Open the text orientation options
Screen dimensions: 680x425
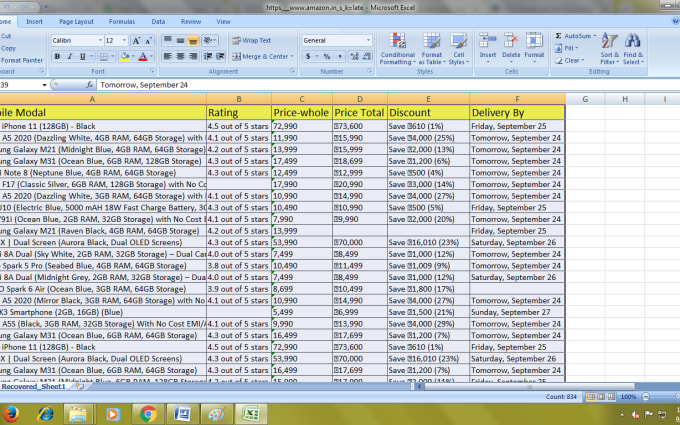(x=210, y=40)
